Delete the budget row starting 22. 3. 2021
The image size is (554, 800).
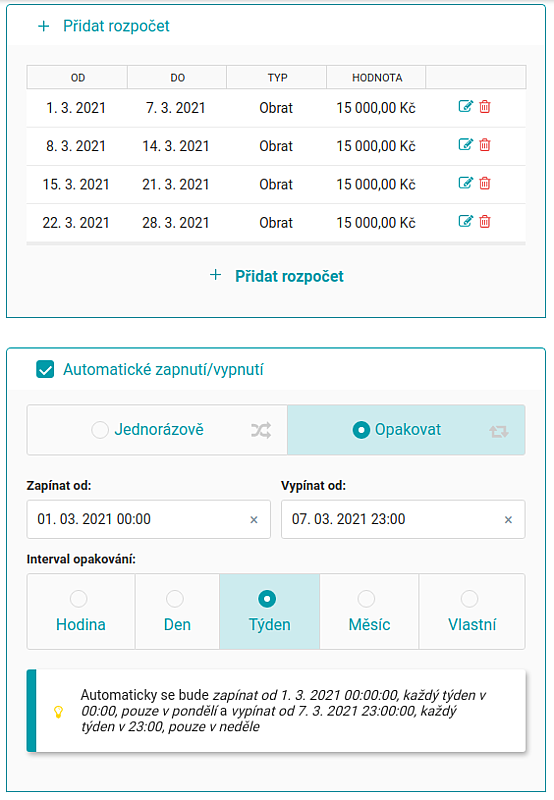(x=485, y=221)
